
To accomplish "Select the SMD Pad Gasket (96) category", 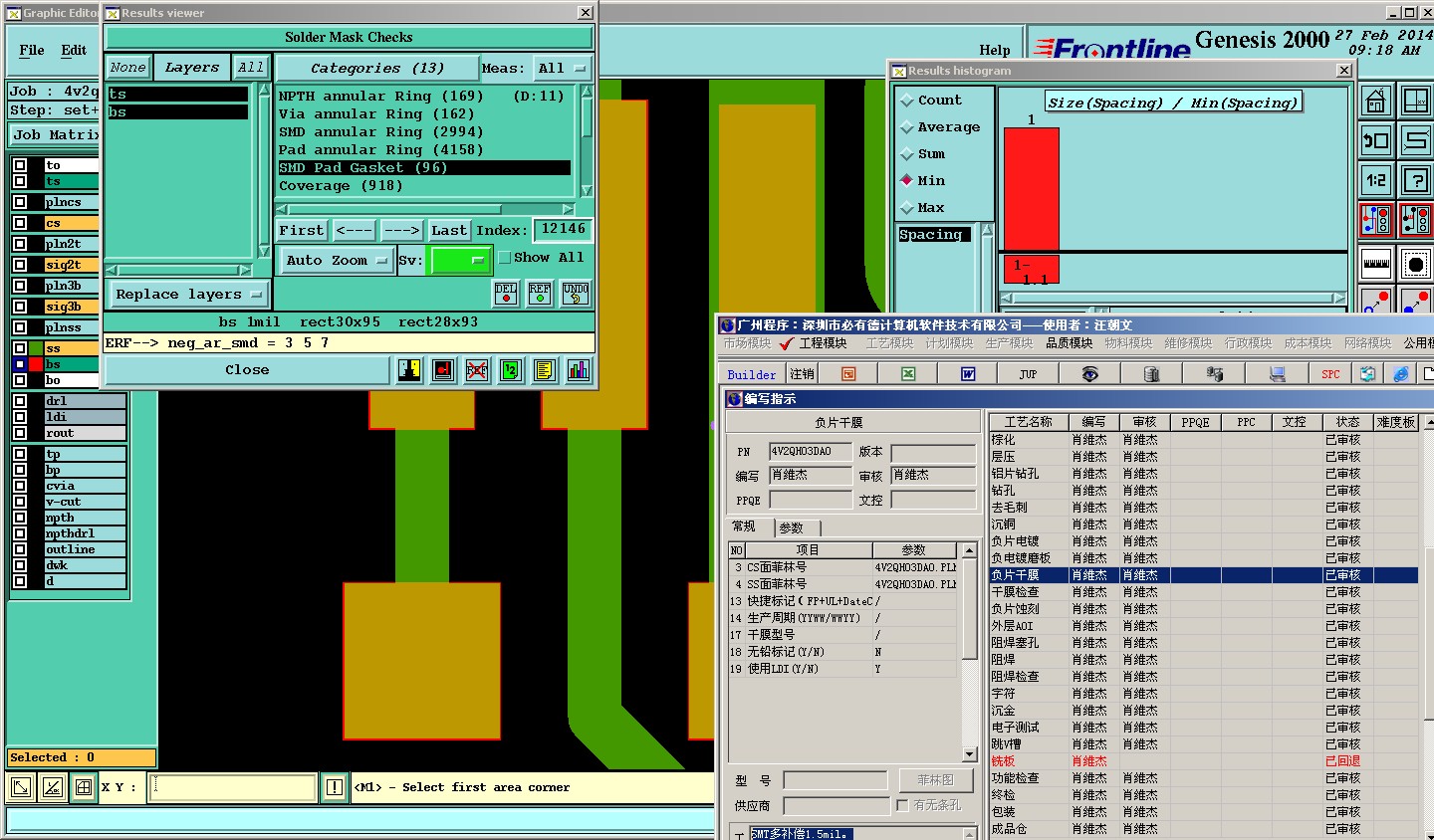I will point(424,168).
